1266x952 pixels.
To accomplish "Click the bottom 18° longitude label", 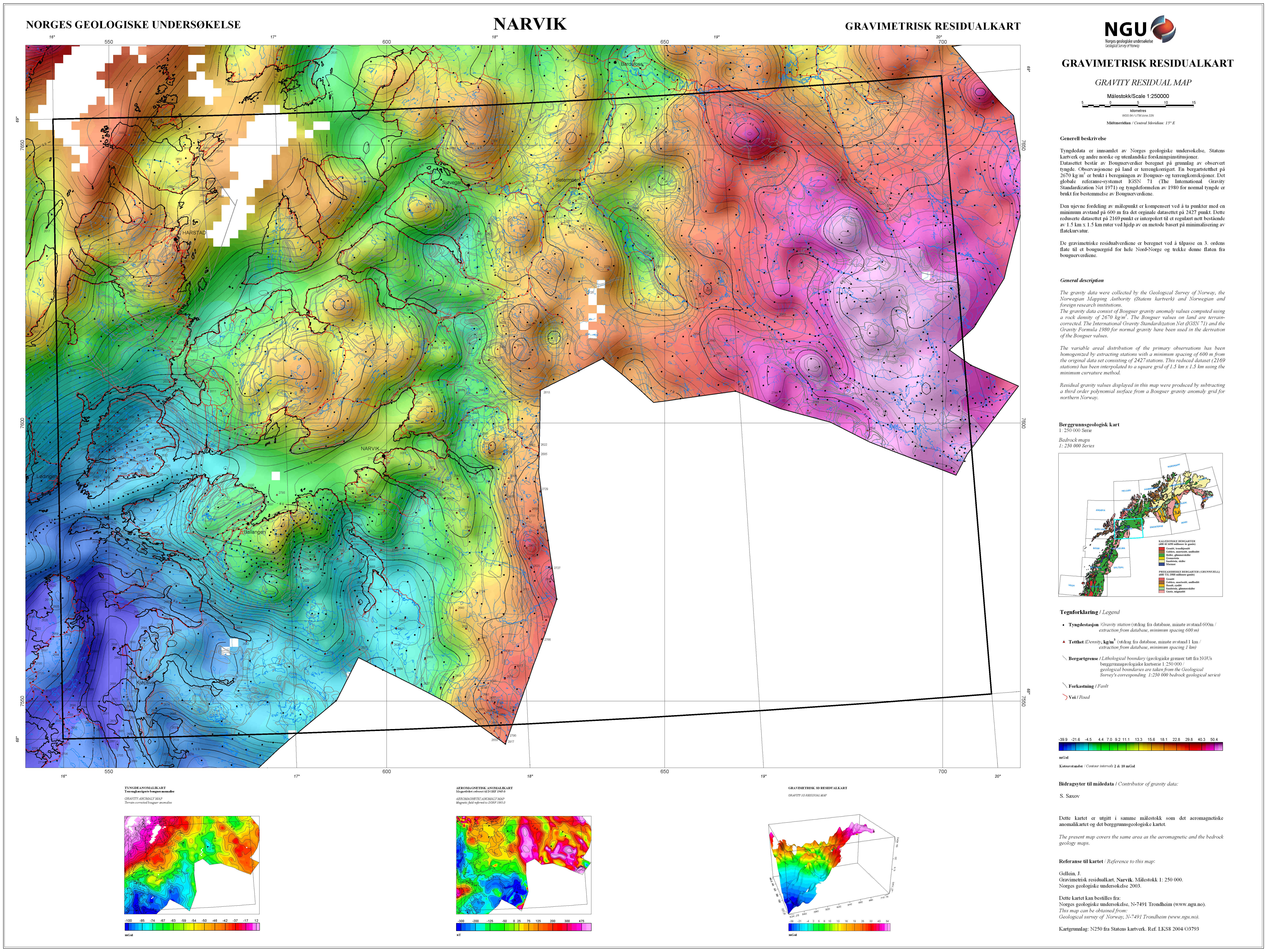I will pos(530,776).
